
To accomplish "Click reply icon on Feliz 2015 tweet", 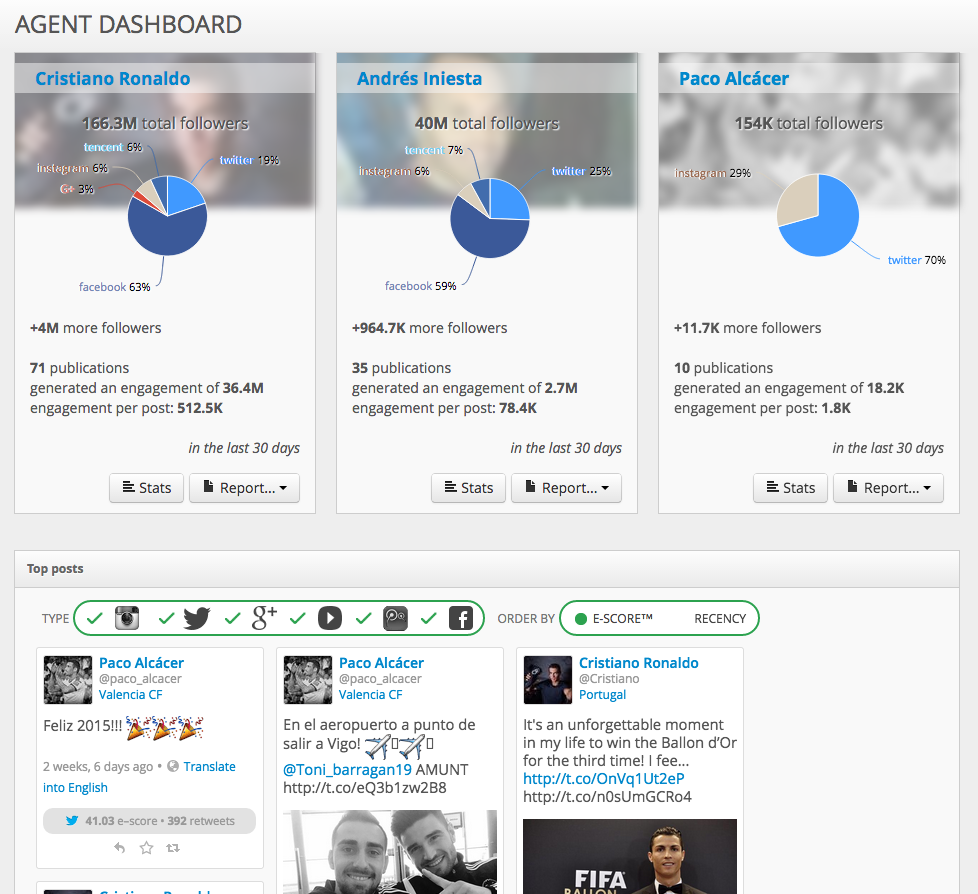I will click(x=120, y=847).
